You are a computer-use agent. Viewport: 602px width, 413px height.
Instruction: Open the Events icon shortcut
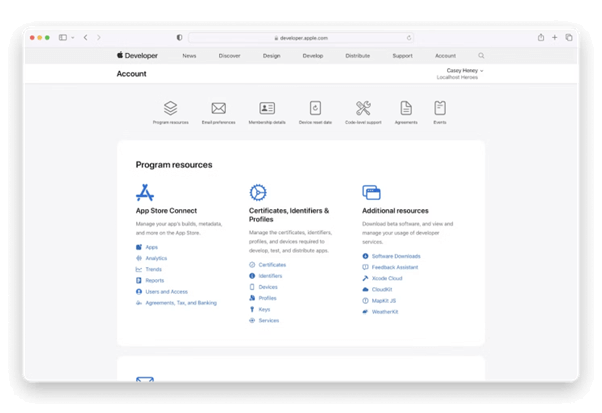[440, 108]
